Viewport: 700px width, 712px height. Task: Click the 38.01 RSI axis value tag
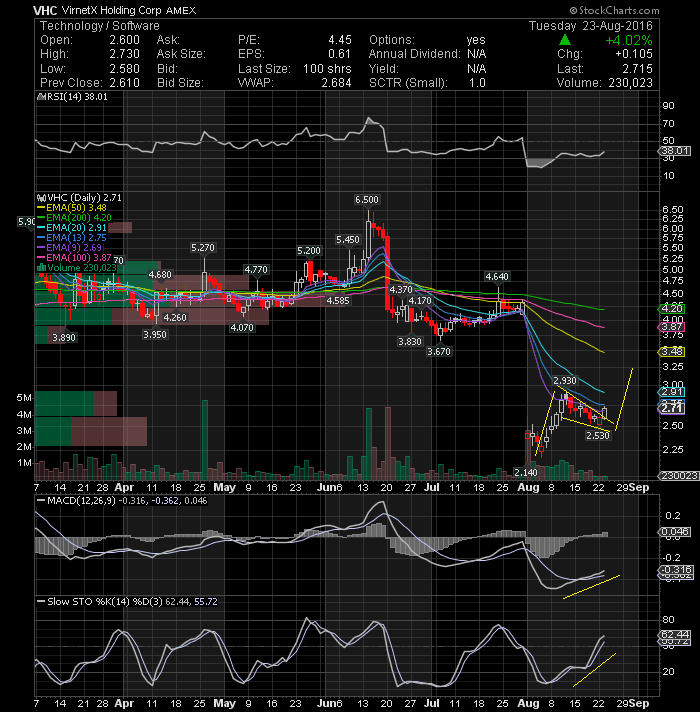pos(675,151)
